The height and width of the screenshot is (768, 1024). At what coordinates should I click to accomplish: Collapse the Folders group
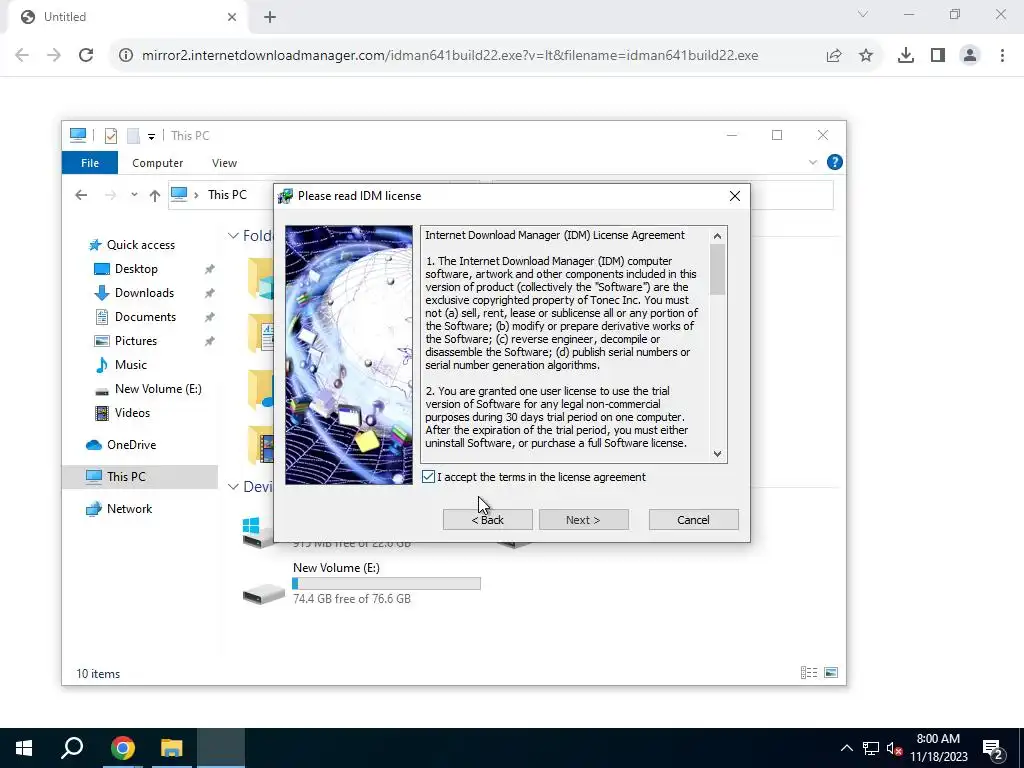[233, 236]
